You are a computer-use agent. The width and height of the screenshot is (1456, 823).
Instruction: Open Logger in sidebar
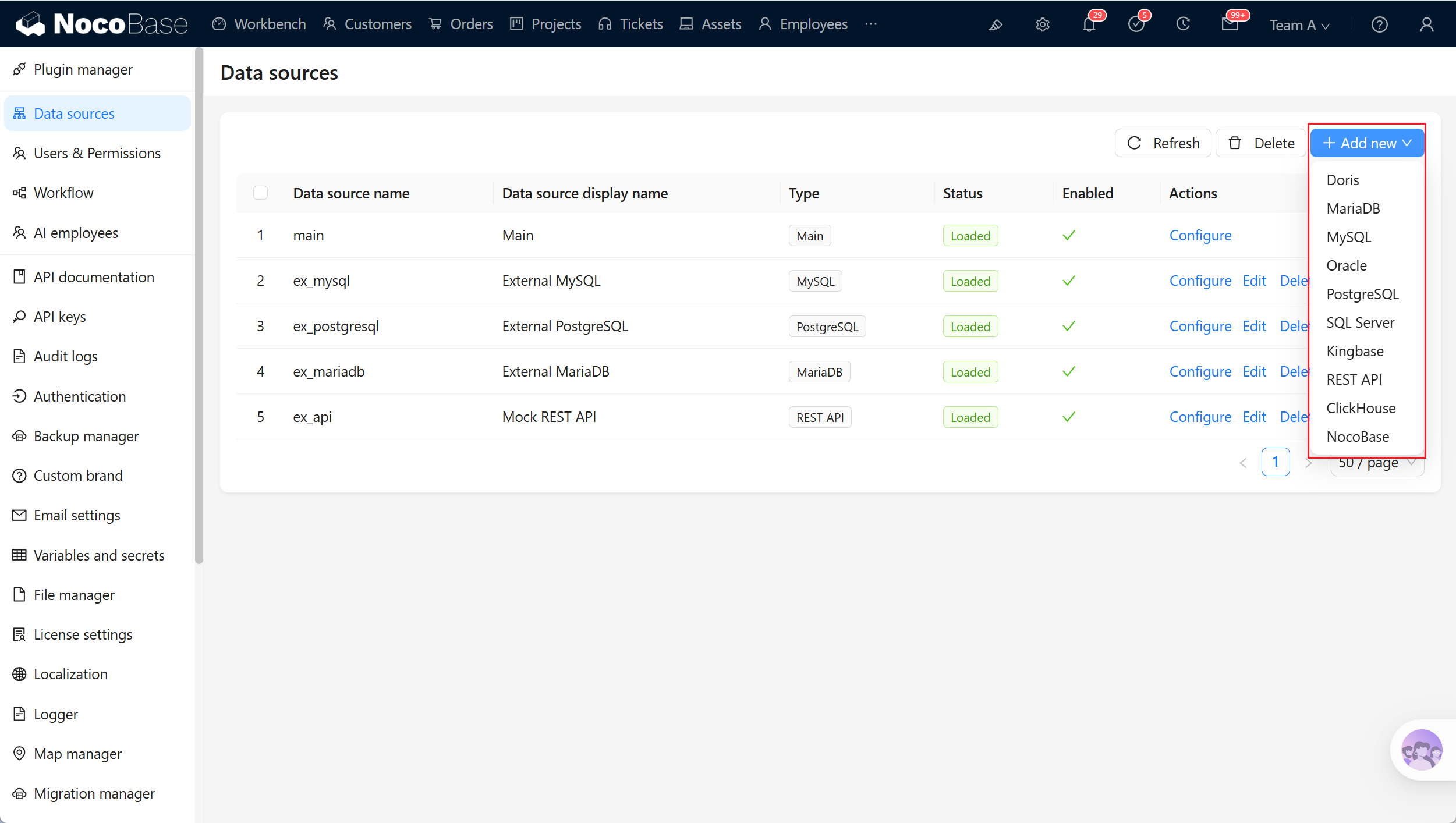[97, 714]
